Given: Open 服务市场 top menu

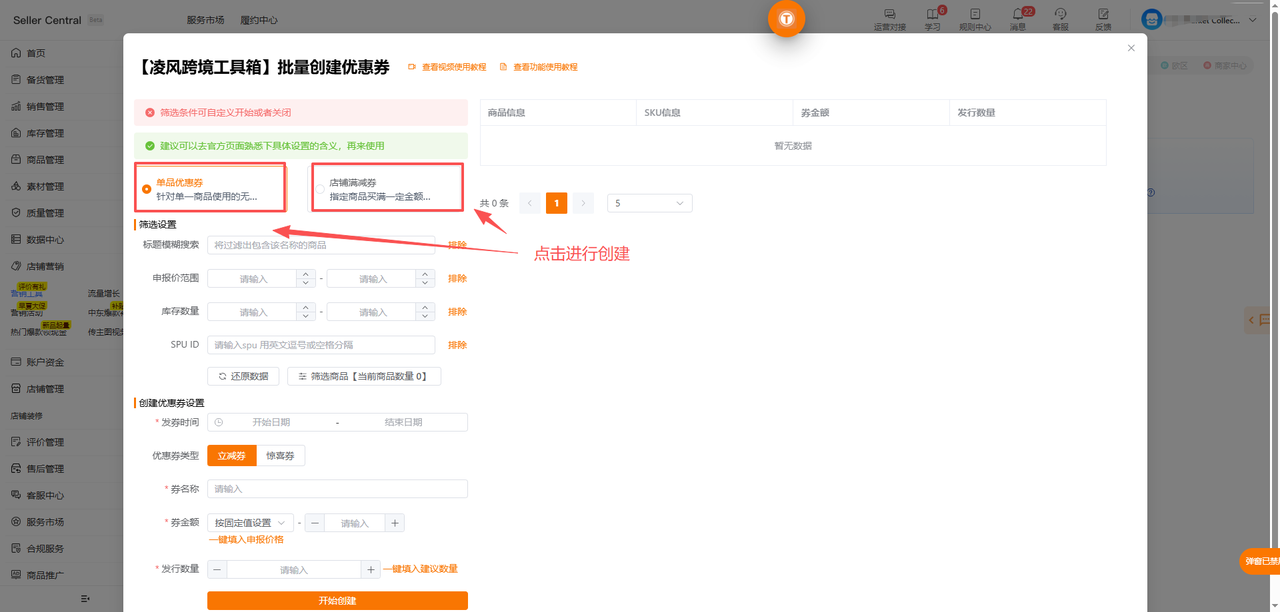Looking at the screenshot, I should tap(205, 20).
